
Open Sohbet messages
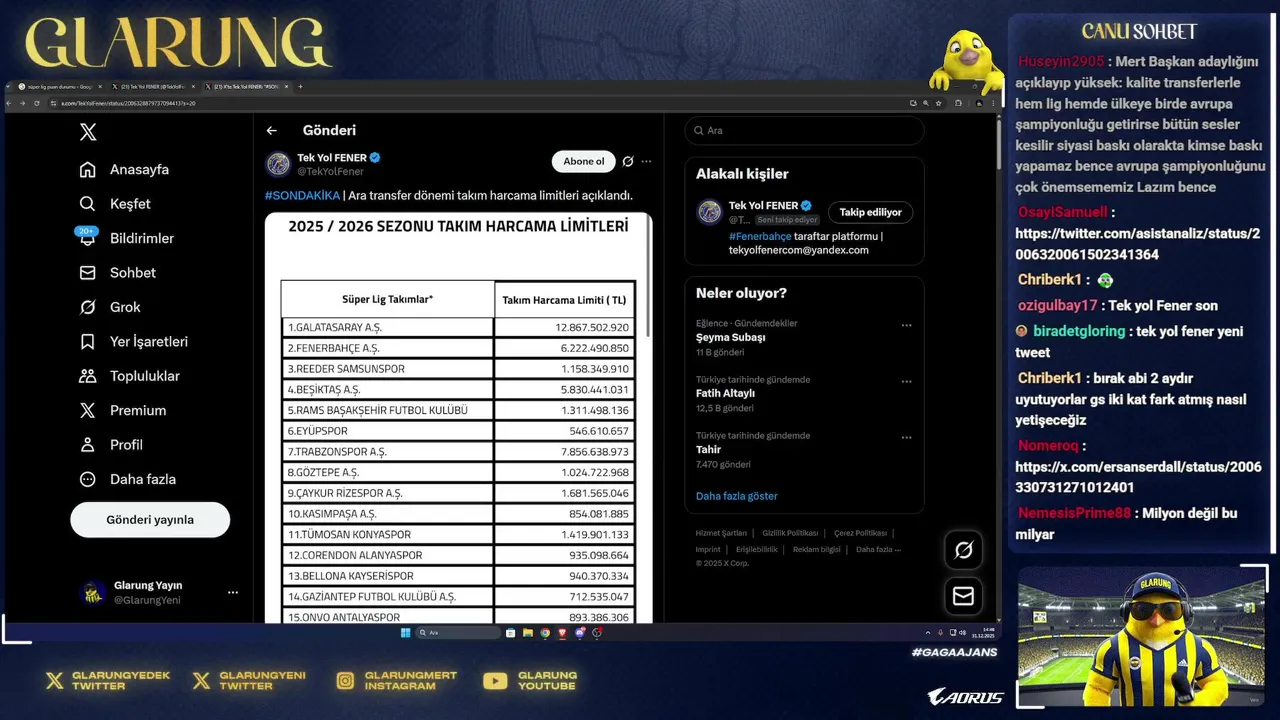point(118,273)
